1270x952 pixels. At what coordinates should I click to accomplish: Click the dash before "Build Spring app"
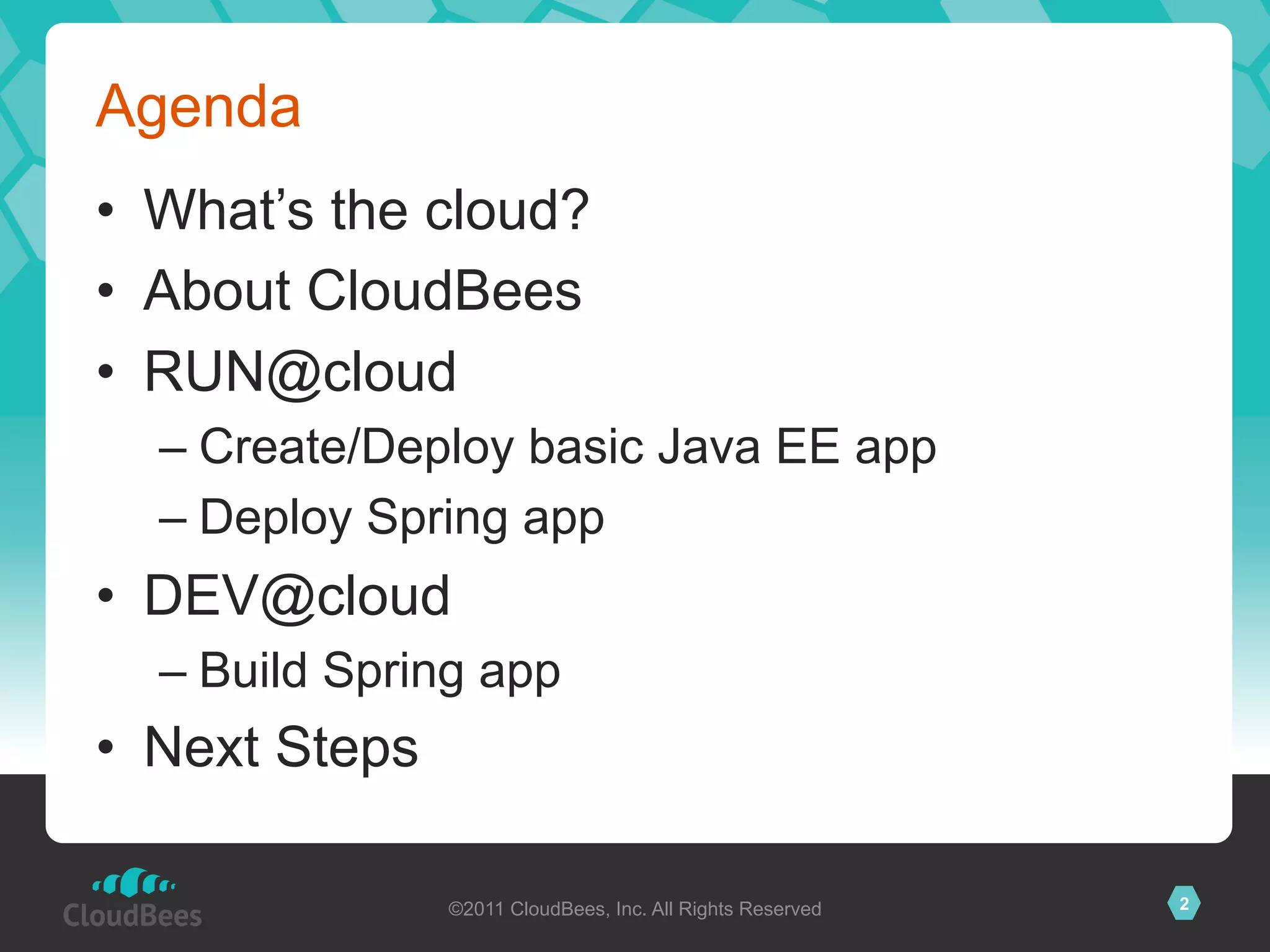coord(172,673)
